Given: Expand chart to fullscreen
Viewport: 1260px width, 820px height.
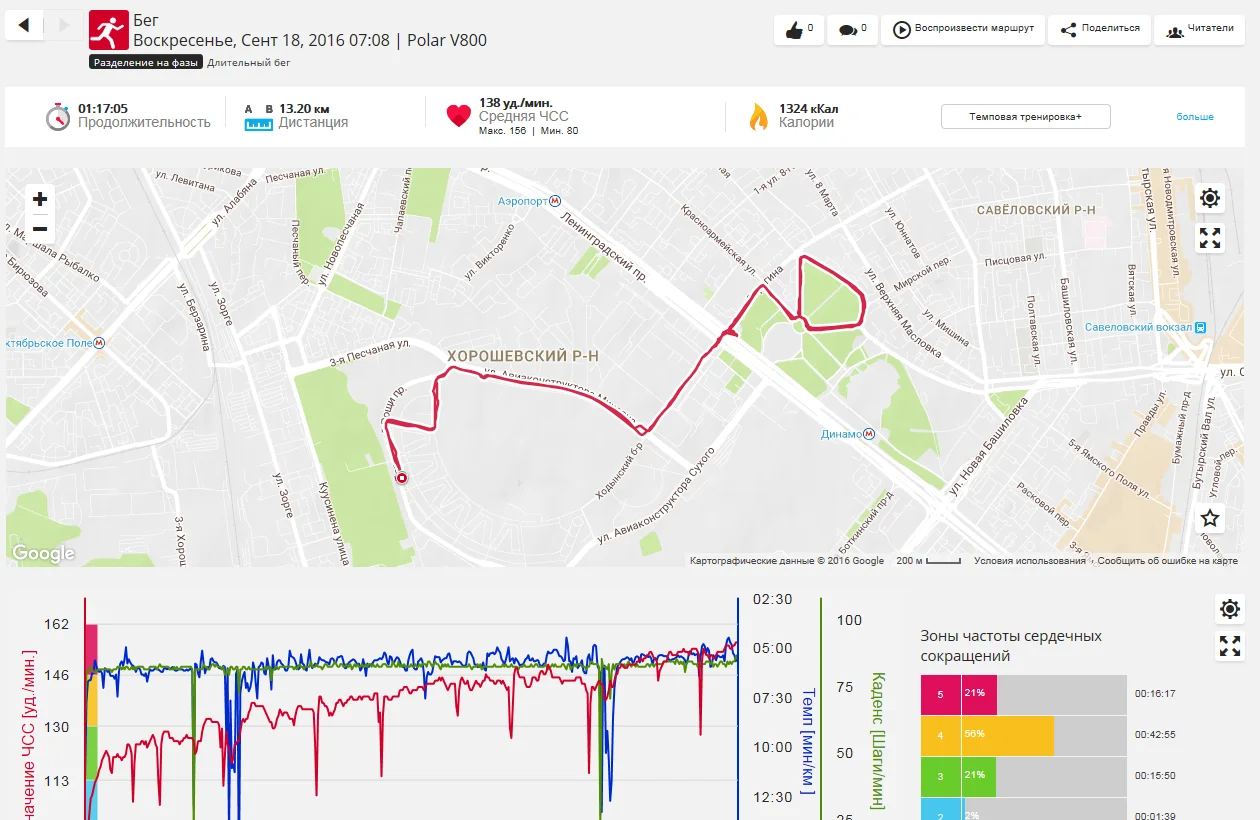Looking at the screenshot, I should click(1230, 646).
